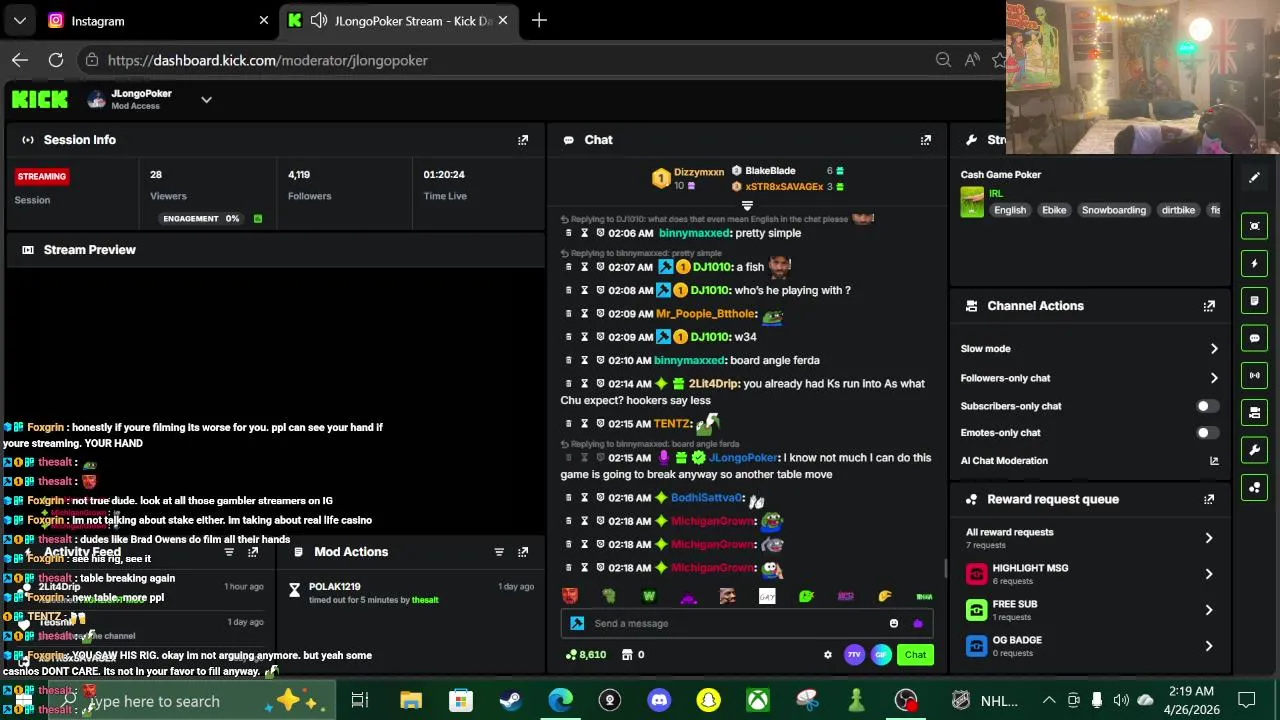Viewport: 1280px width, 720px height.
Task: Open the GIF picker button
Action: [x=881, y=655]
